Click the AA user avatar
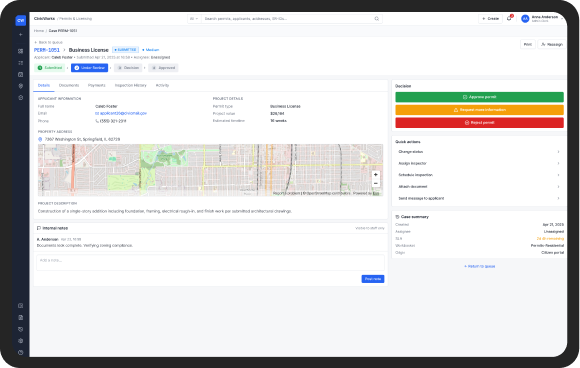The width and height of the screenshot is (580, 368). point(525,18)
